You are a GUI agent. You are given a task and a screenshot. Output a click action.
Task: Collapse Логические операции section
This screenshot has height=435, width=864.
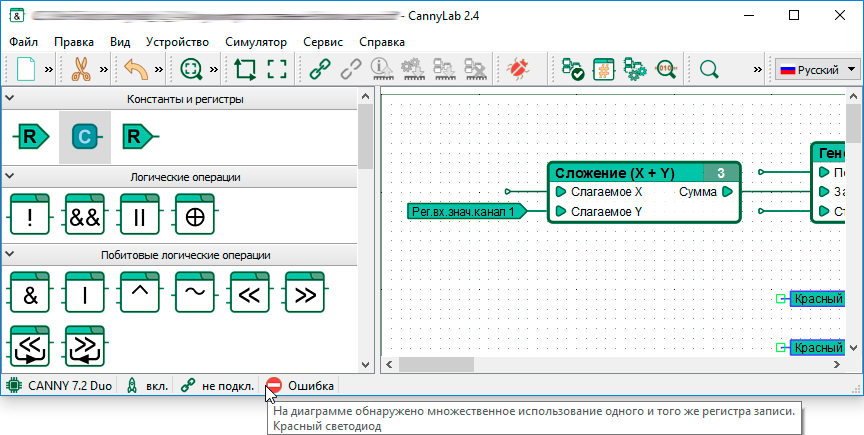[9, 176]
